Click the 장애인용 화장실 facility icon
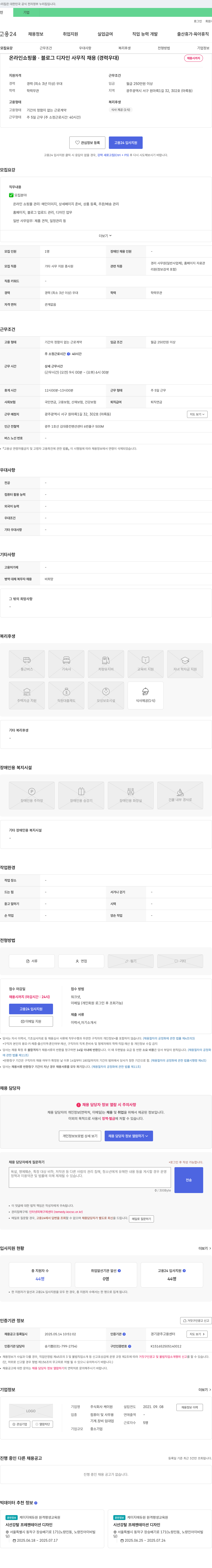 coord(131,795)
